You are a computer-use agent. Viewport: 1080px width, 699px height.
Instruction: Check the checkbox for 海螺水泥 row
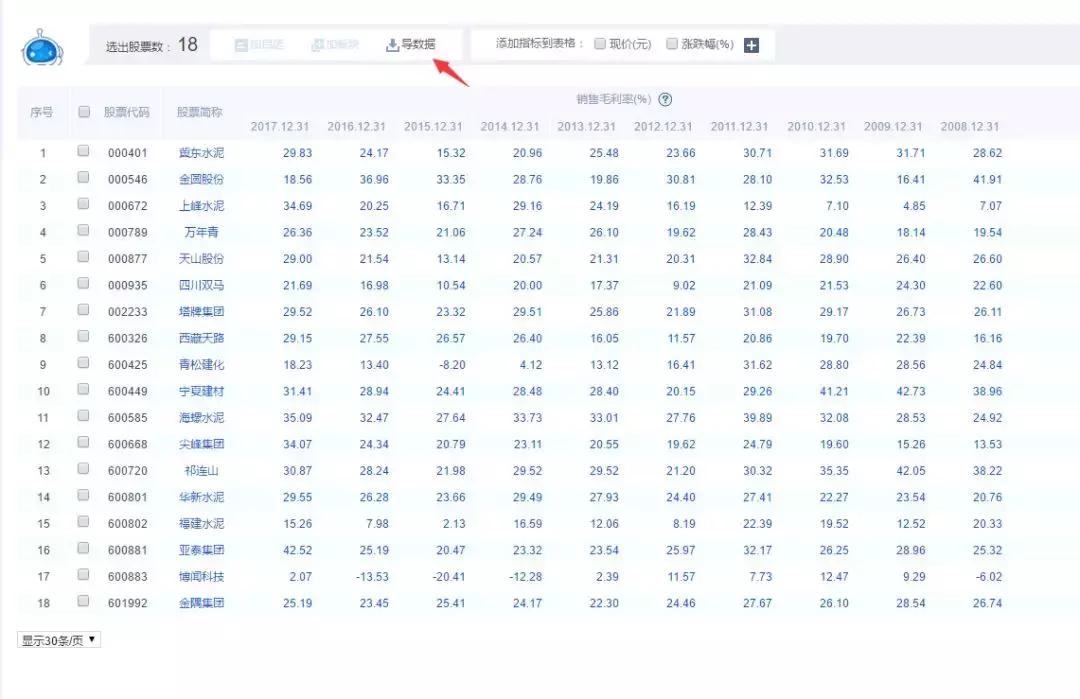tap(84, 417)
